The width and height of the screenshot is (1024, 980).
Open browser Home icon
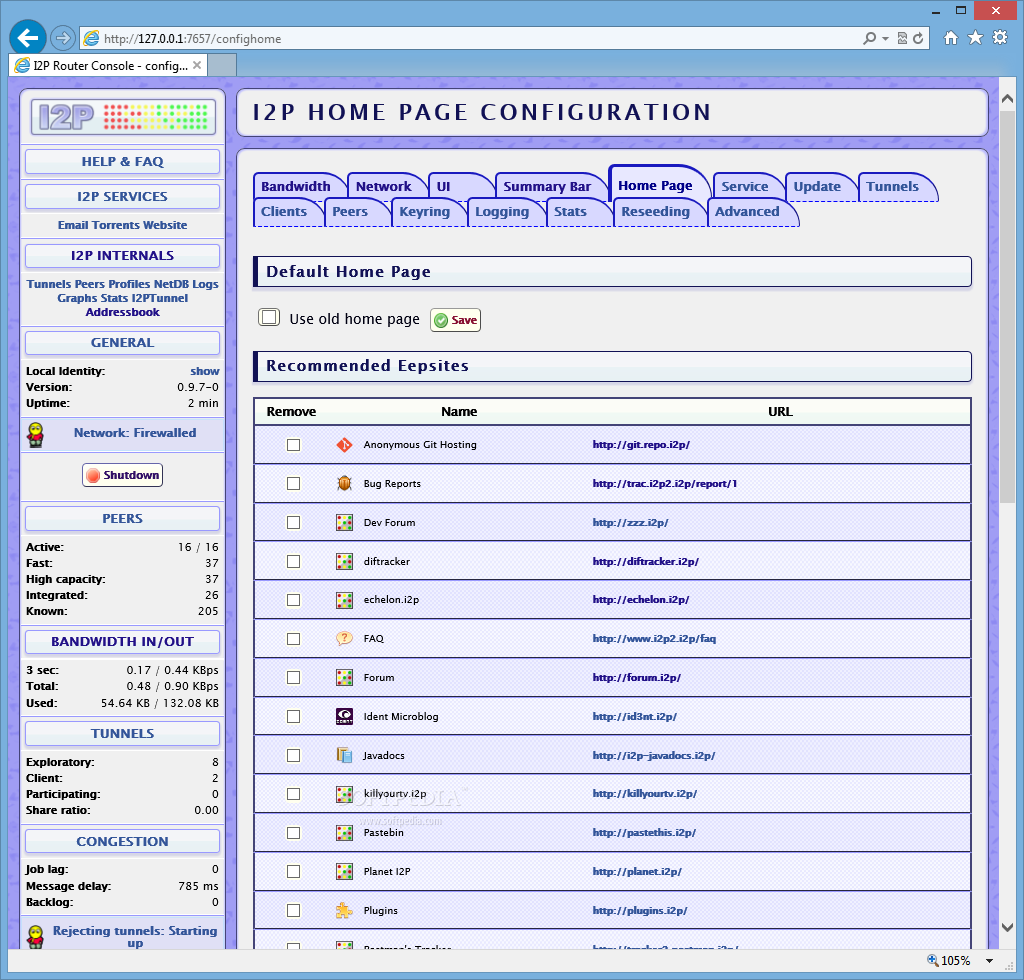(951, 38)
